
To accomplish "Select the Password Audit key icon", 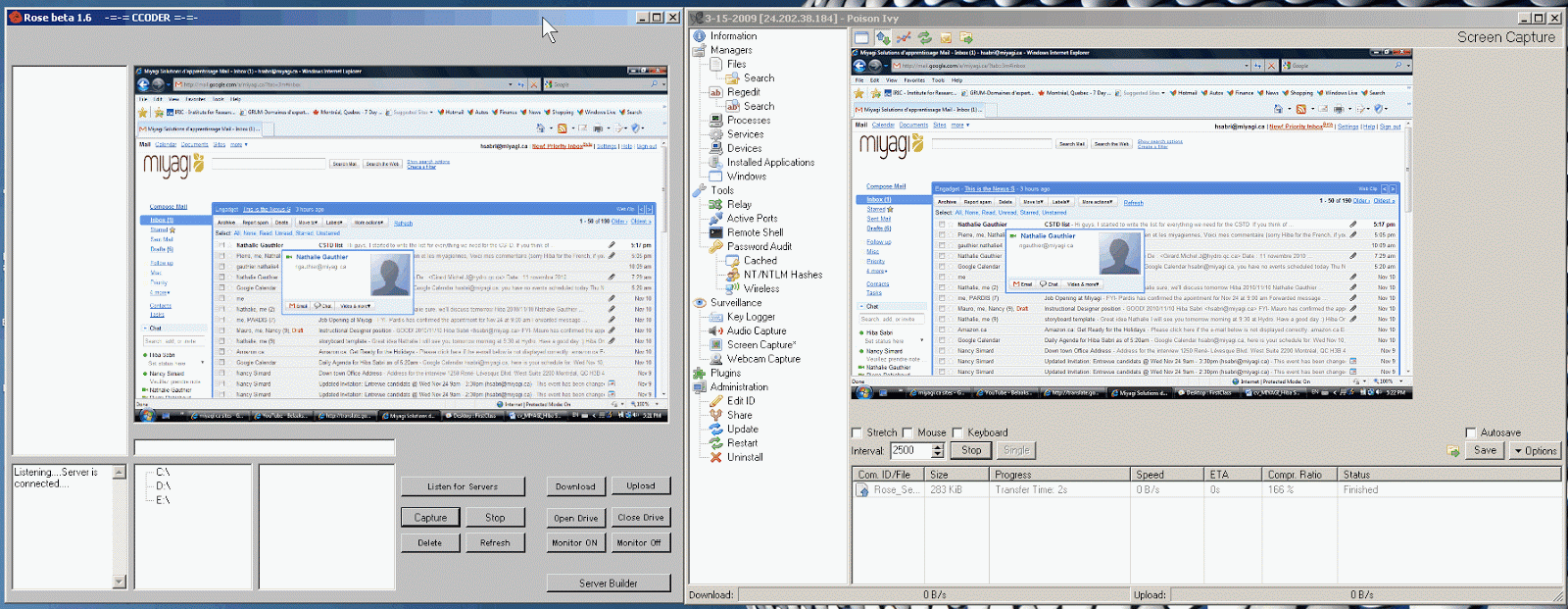I will point(715,247).
